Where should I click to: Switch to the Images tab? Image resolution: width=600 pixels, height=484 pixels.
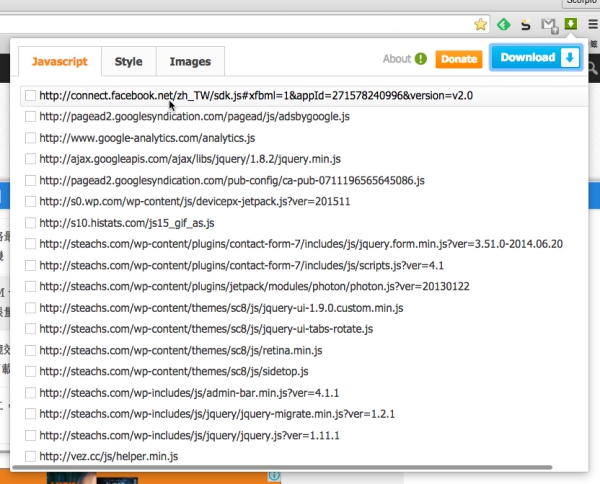click(x=190, y=61)
